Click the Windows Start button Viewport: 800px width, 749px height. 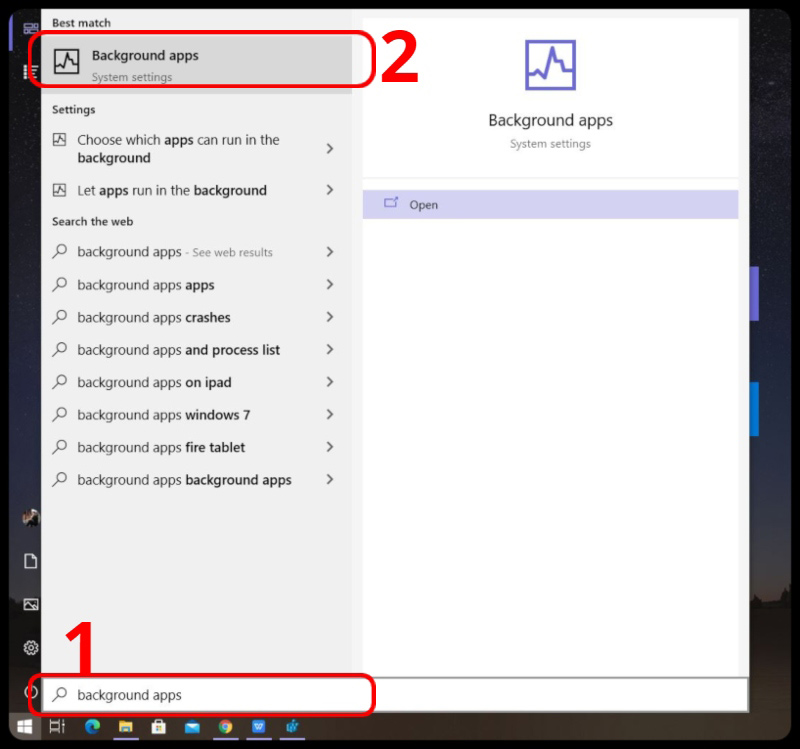(x=24, y=726)
